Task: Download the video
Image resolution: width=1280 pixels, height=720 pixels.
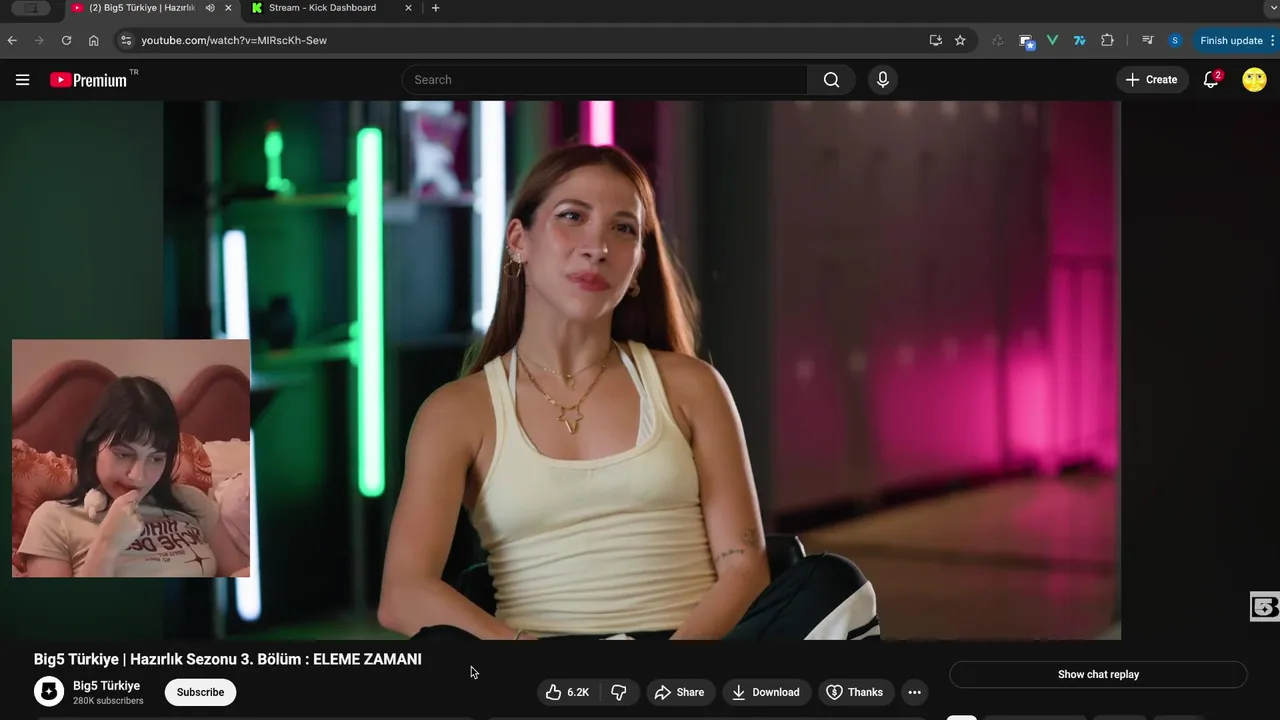Action: [x=765, y=692]
